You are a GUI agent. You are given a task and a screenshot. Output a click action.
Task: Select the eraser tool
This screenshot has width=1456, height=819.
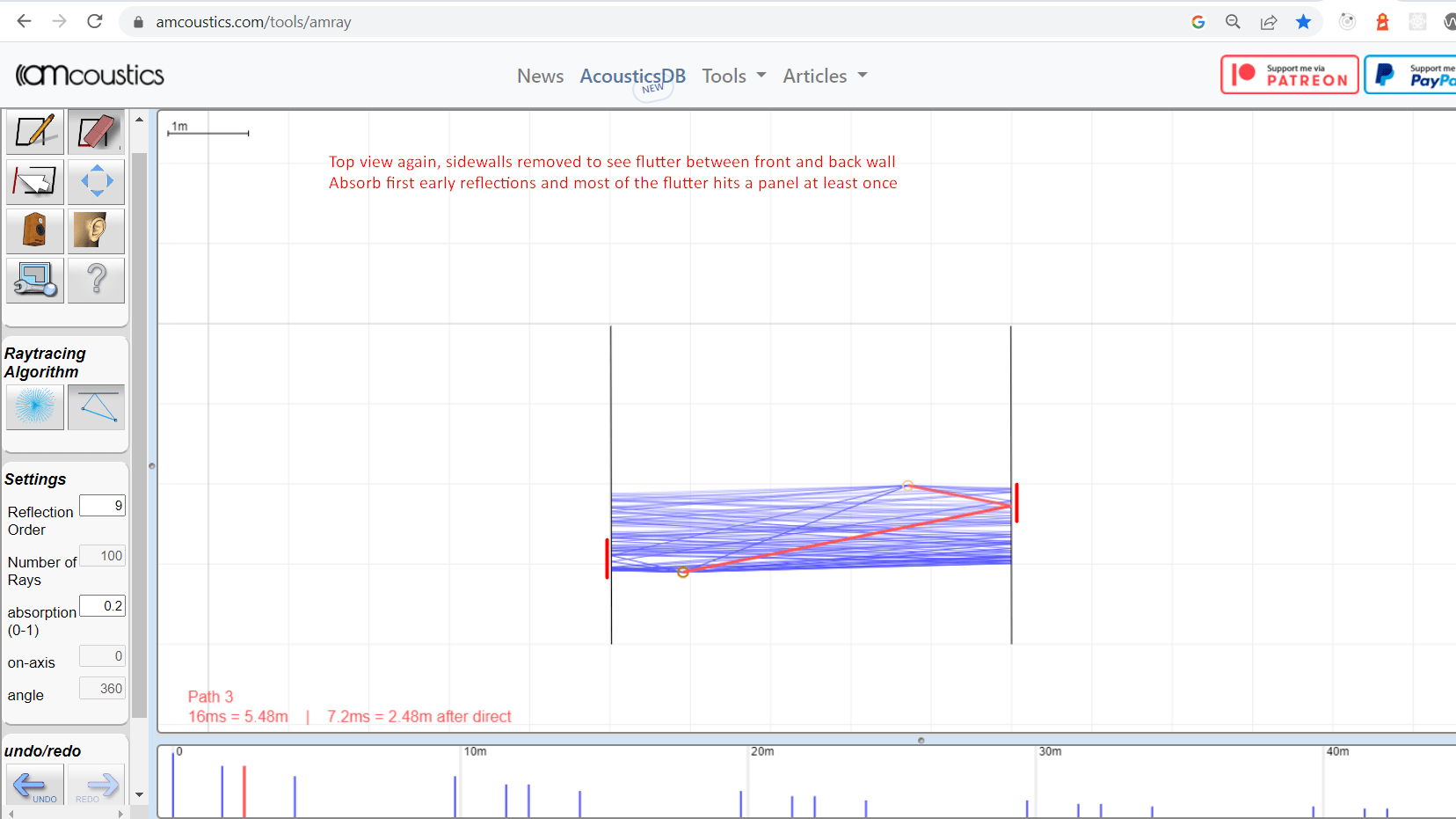96,132
